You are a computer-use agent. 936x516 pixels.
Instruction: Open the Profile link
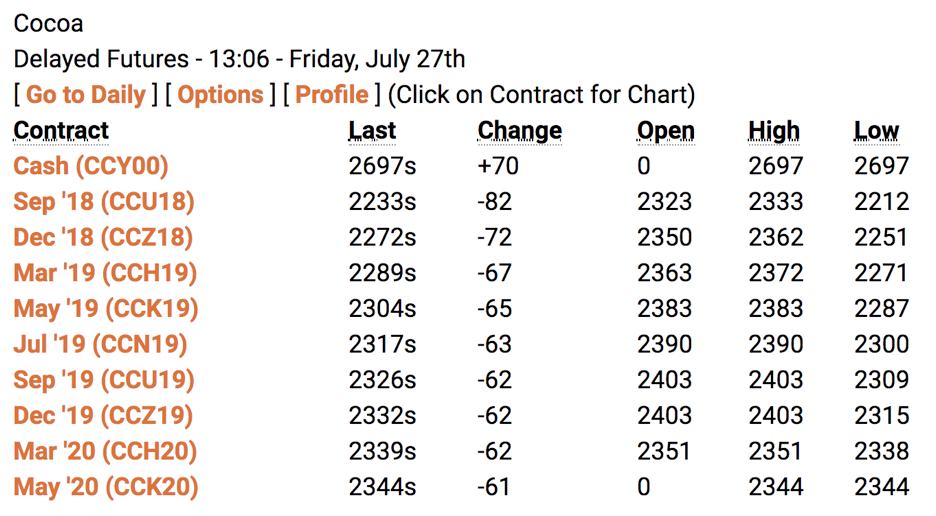tap(332, 95)
